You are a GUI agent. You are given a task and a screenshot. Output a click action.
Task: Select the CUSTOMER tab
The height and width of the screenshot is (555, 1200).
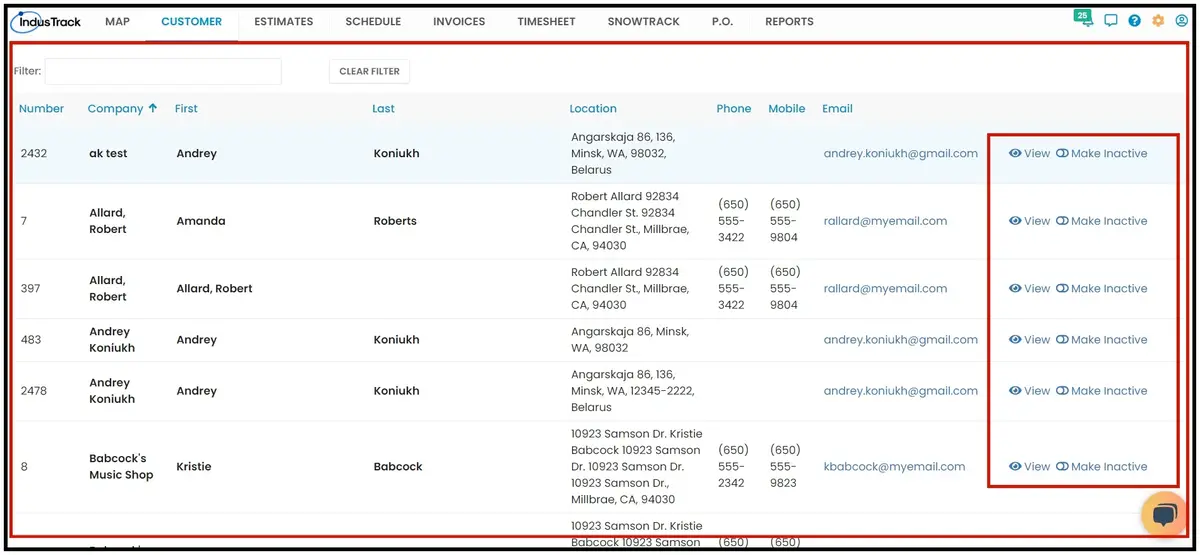(x=192, y=22)
